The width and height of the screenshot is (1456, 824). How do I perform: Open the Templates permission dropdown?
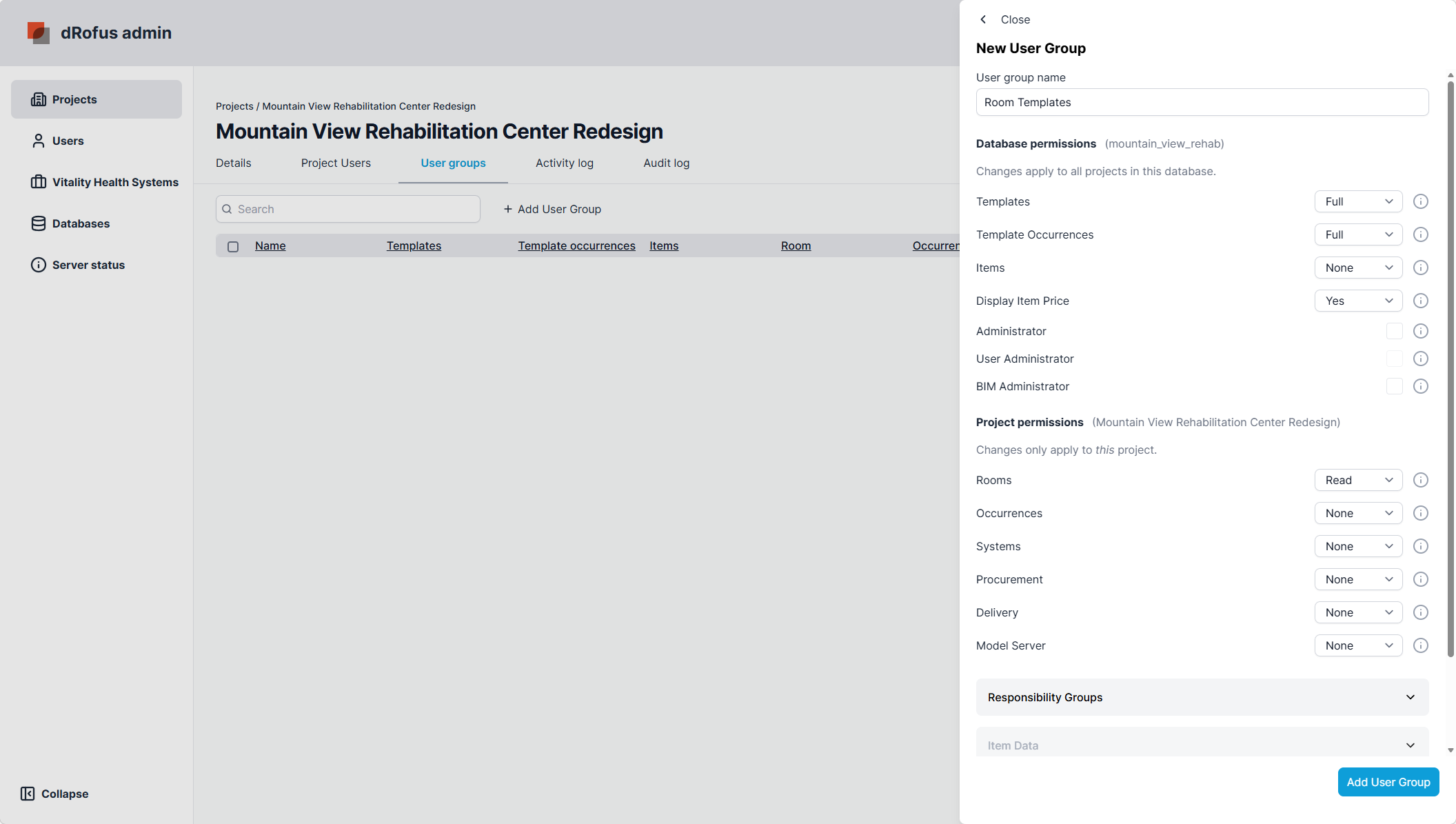(x=1358, y=201)
